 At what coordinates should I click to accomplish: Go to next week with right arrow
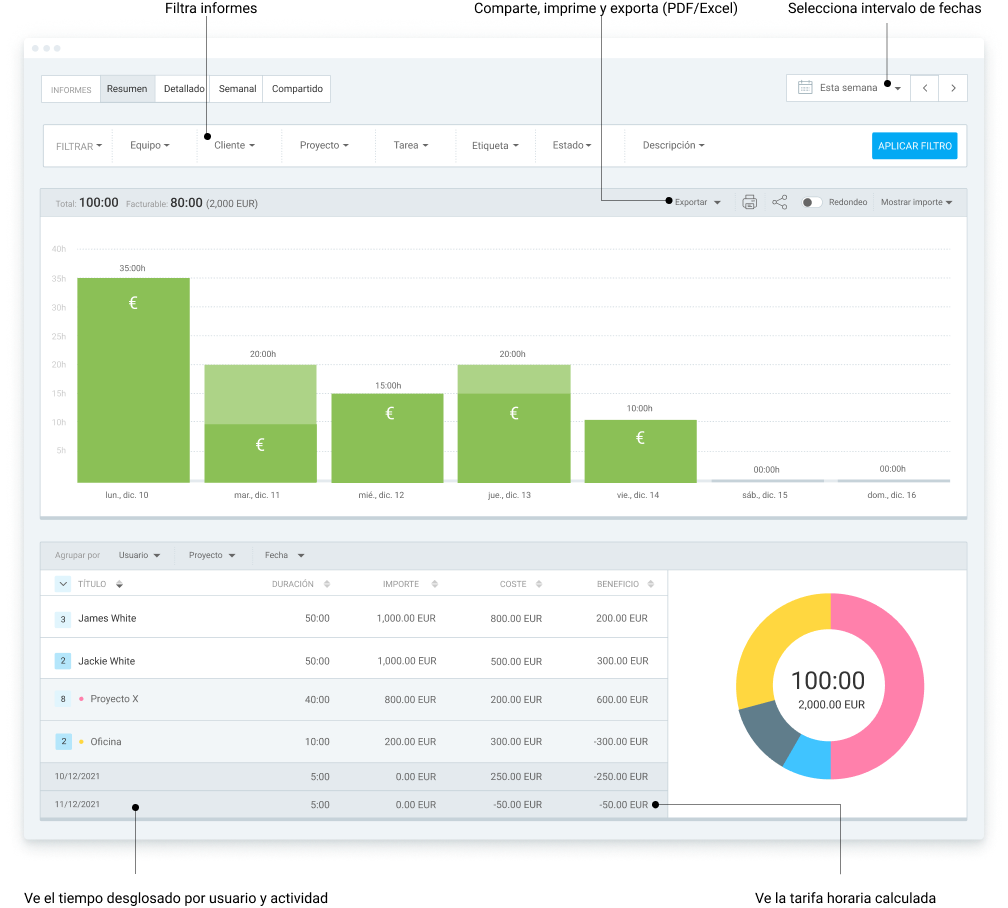tap(953, 88)
